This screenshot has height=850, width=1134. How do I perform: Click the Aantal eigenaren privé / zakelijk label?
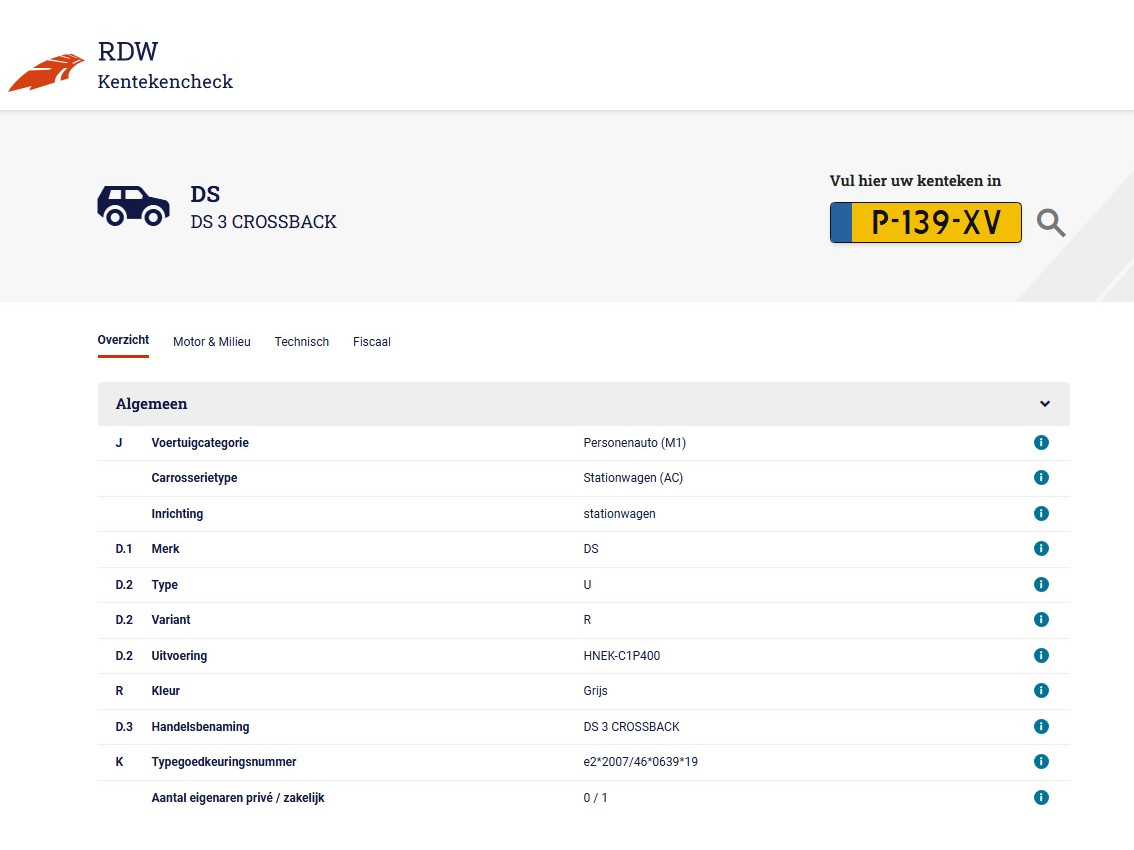237,797
